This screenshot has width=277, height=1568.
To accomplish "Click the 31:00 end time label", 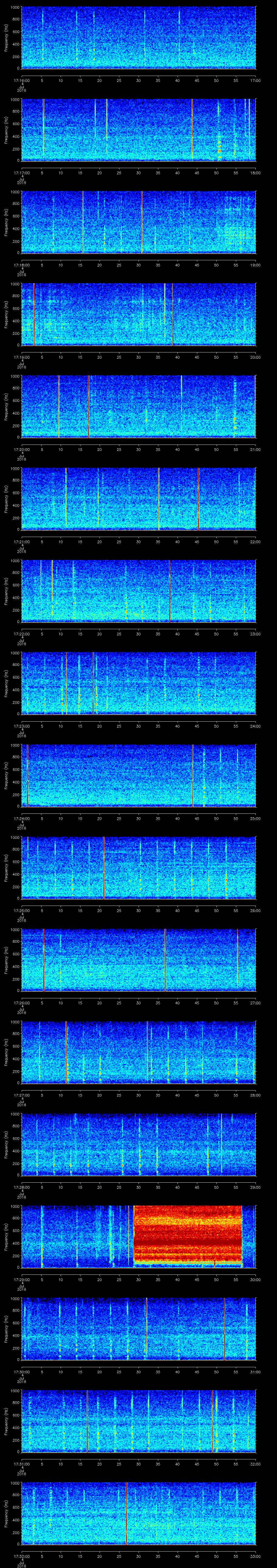I will (255, 1371).
